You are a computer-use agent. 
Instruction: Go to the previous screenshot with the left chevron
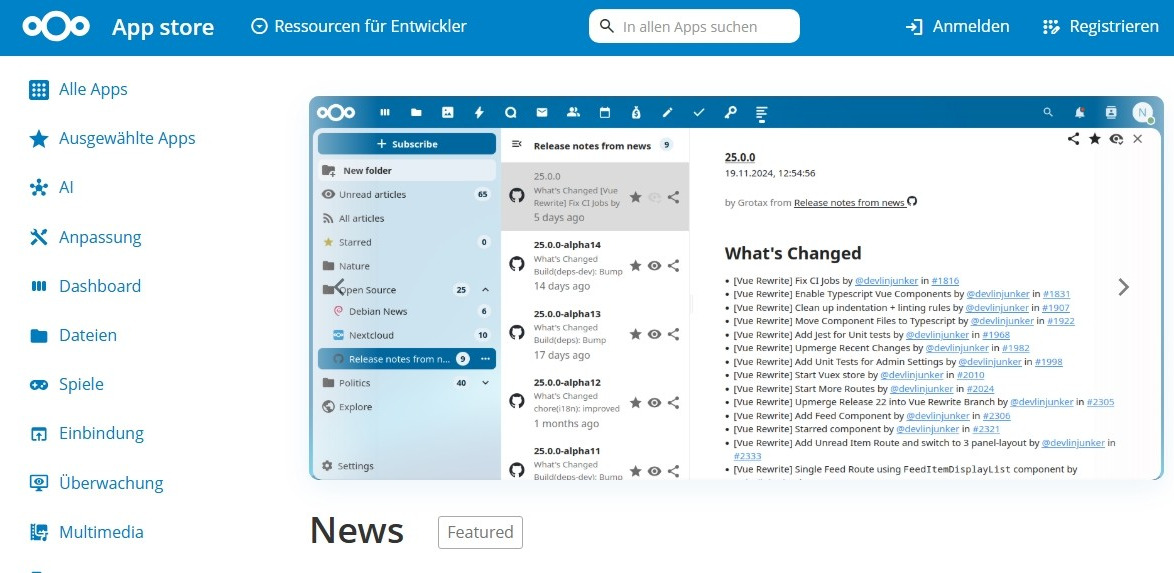339,287
